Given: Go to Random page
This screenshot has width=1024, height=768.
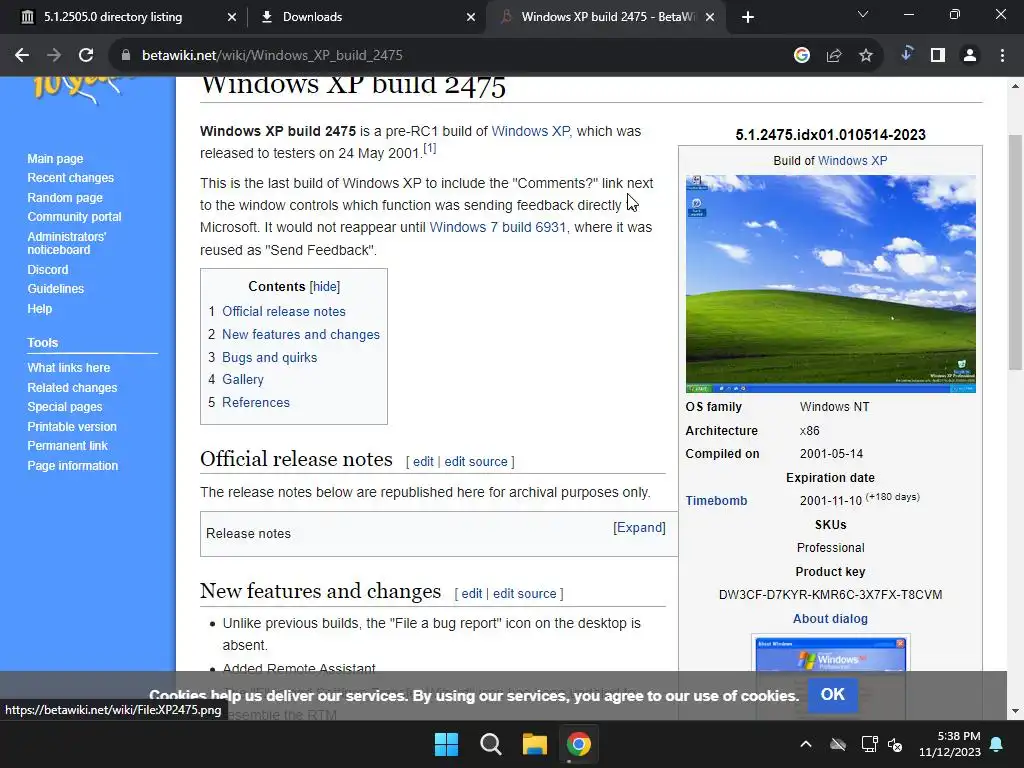Looking at the screenshot, I should tap(65, 197).
